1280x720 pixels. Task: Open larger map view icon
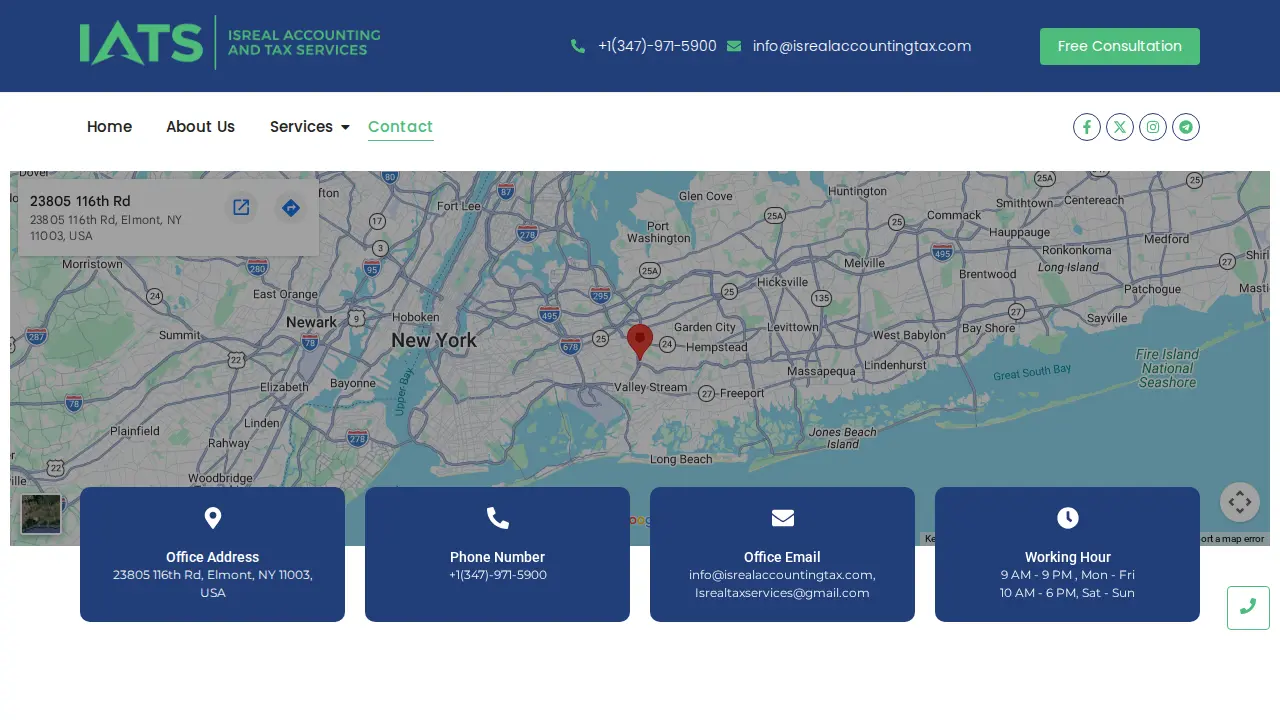(x=241, y=207)
